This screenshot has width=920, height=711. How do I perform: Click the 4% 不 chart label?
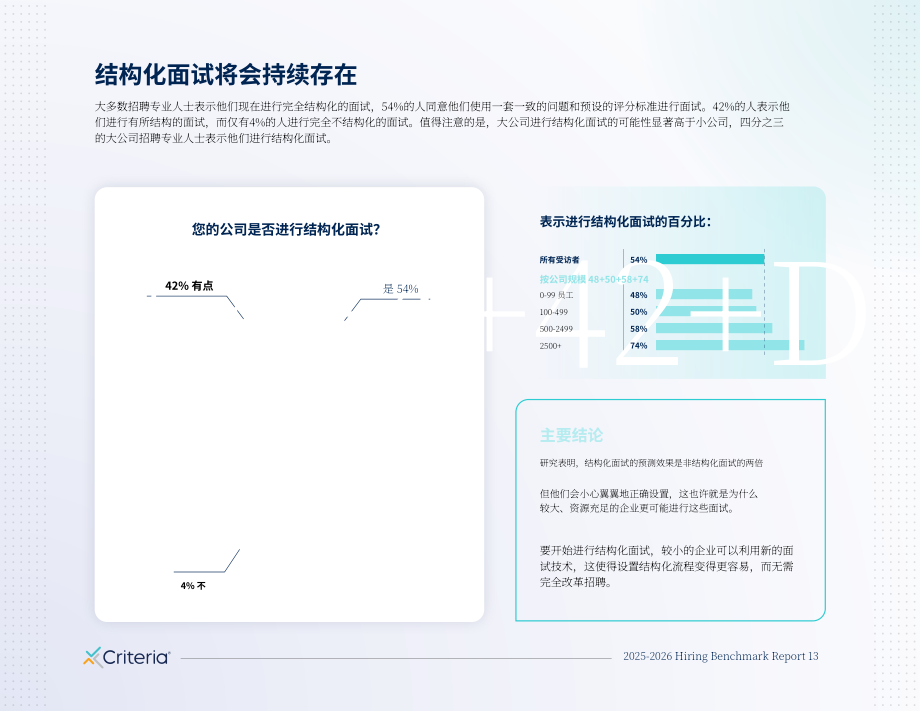click(193, 585)
